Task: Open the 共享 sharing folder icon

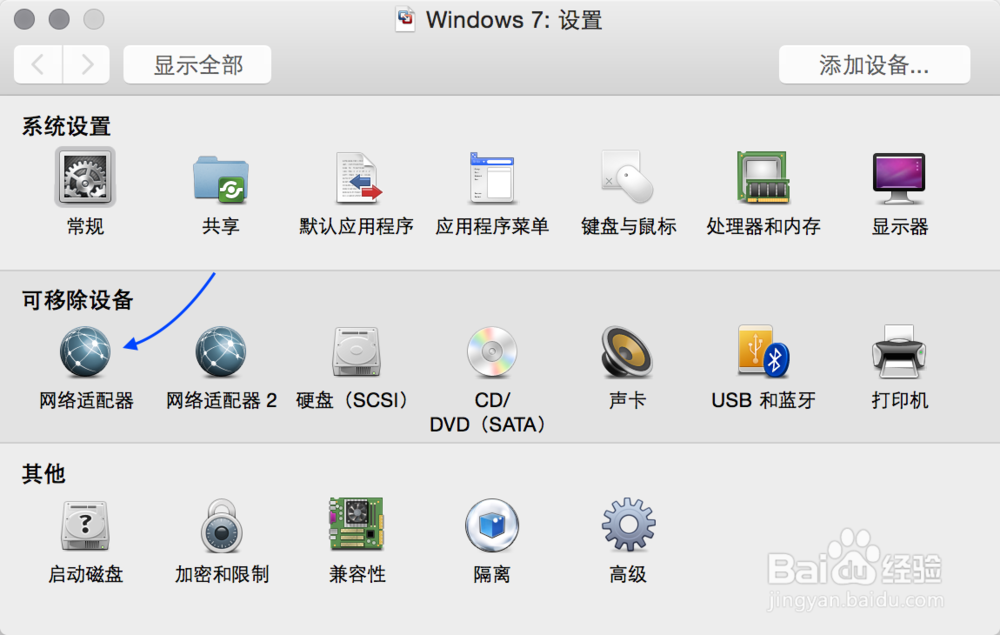Action: point(221,179)
